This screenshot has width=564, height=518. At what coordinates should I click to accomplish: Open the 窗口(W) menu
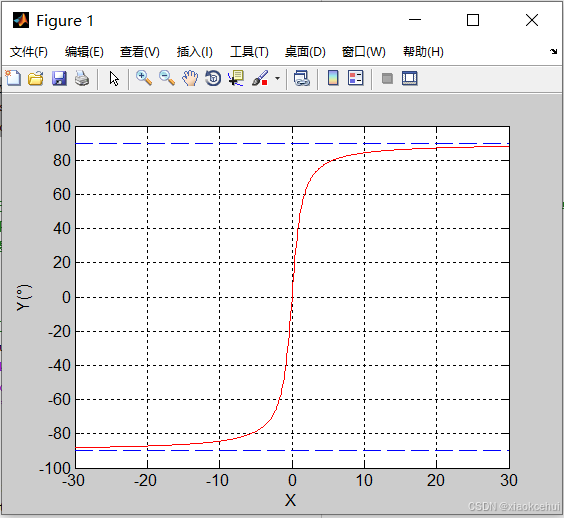pos(363,52)
